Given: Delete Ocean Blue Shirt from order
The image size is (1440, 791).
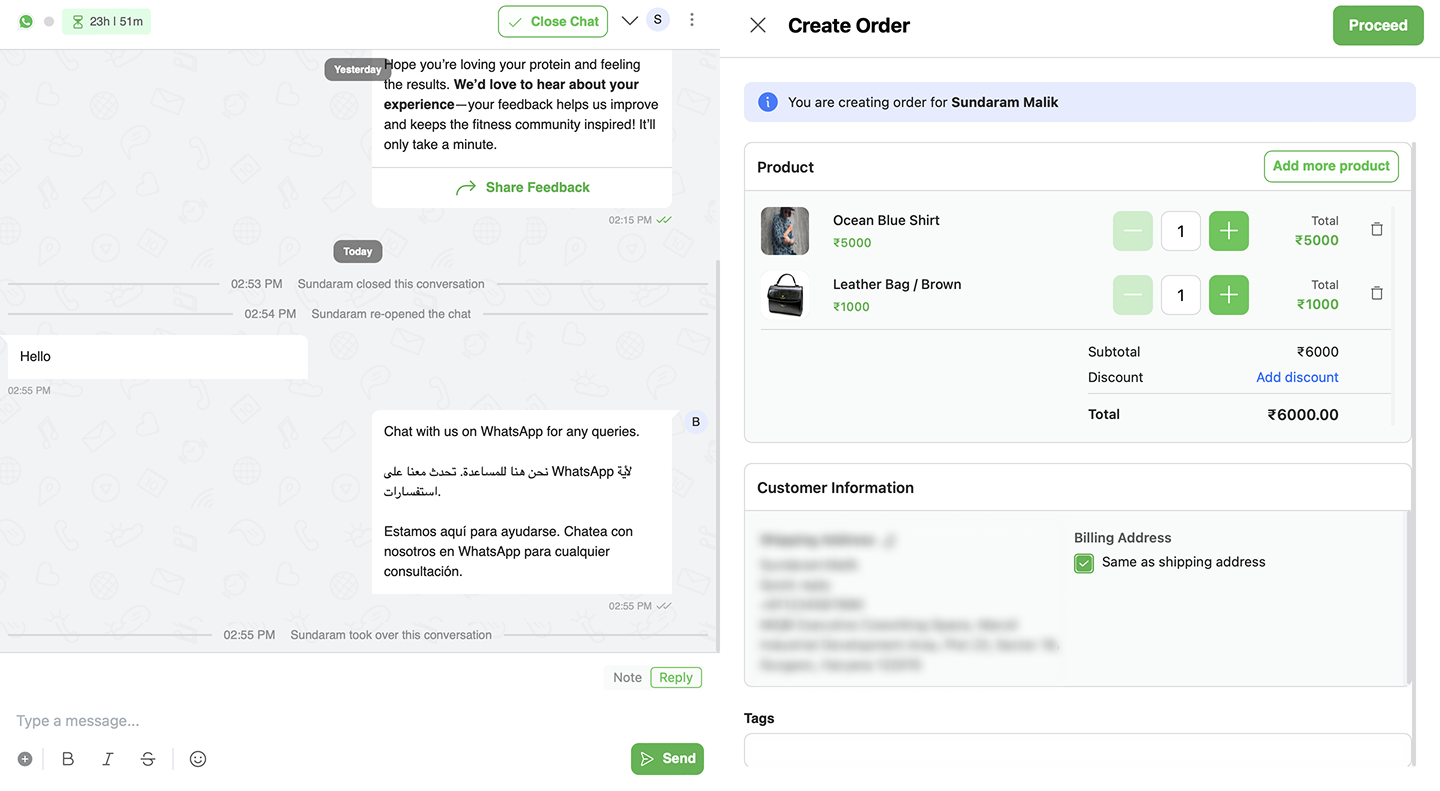Looking at the screenshot, I should click(1376, 230).
